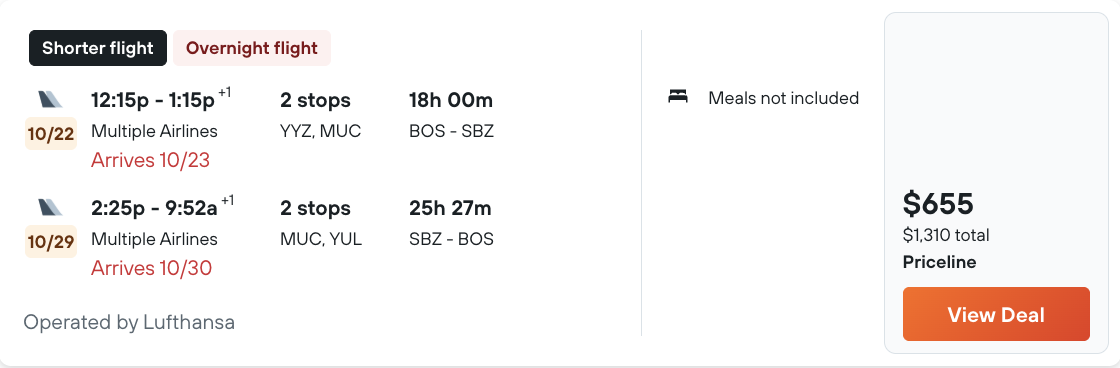
Task: Click the Shorter flight tag
Action: 98,48
